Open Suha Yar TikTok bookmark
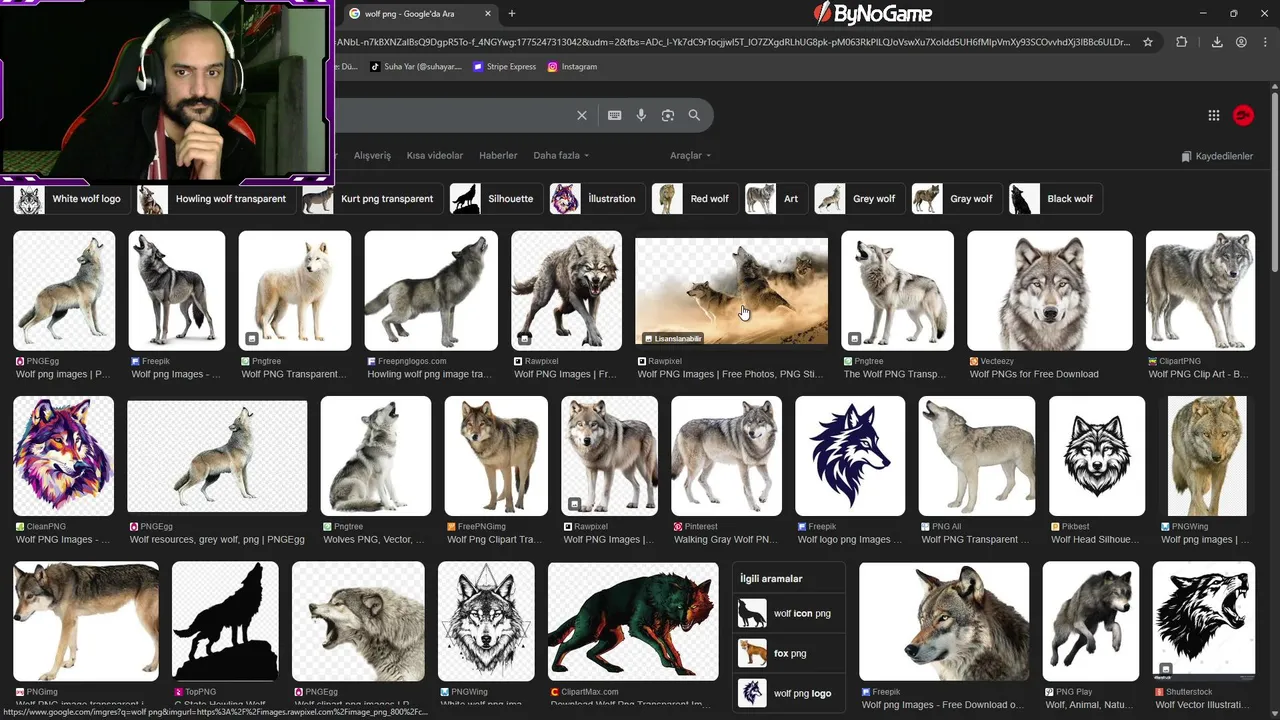 click(x=416, y=67)
